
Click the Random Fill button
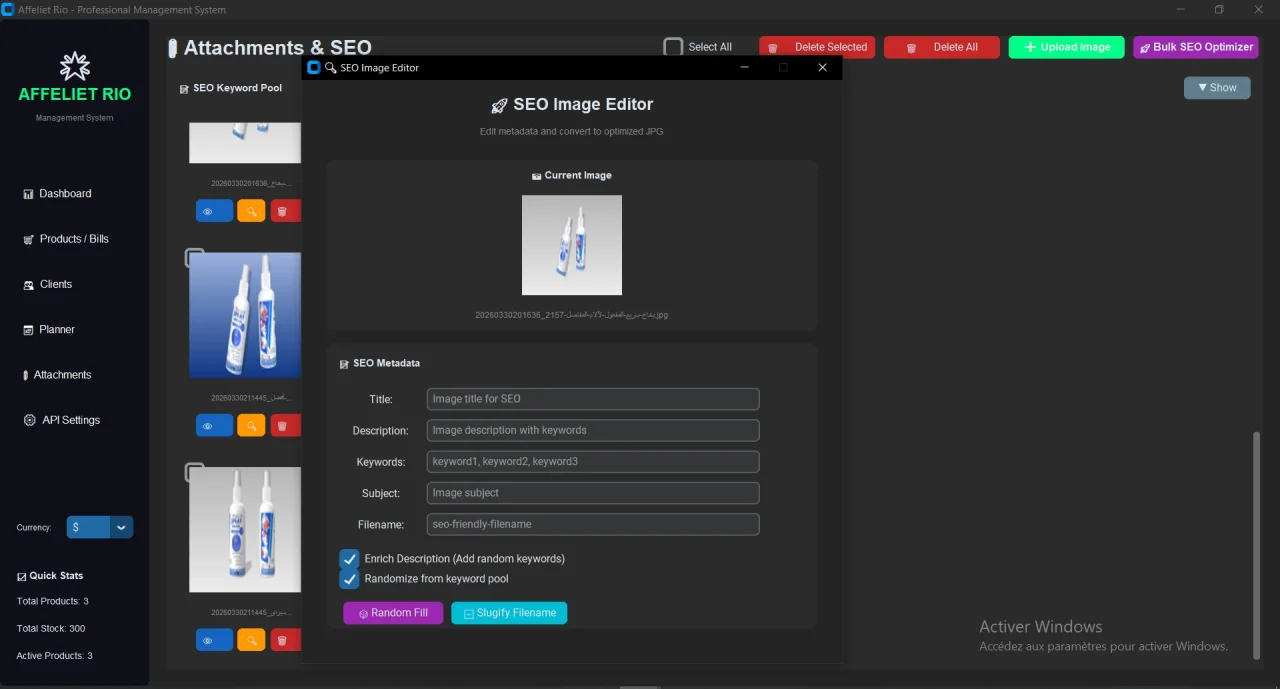393,613
